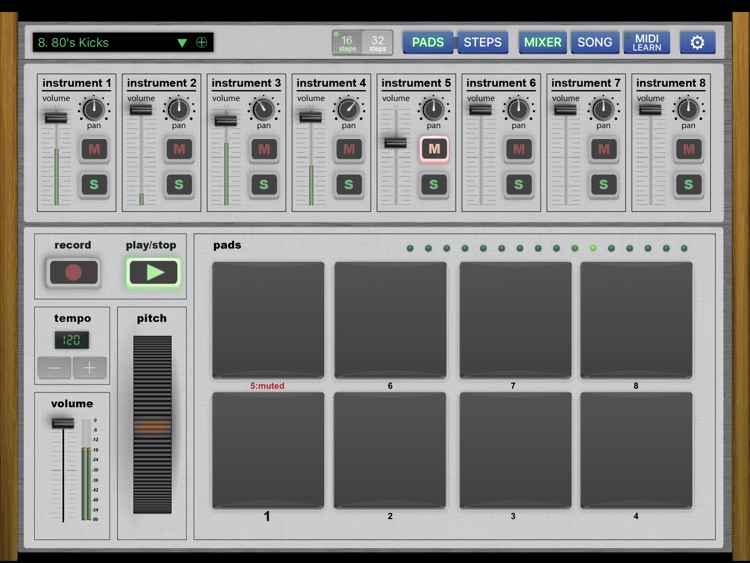Click instrument 3 pan knob

(264, 110)
